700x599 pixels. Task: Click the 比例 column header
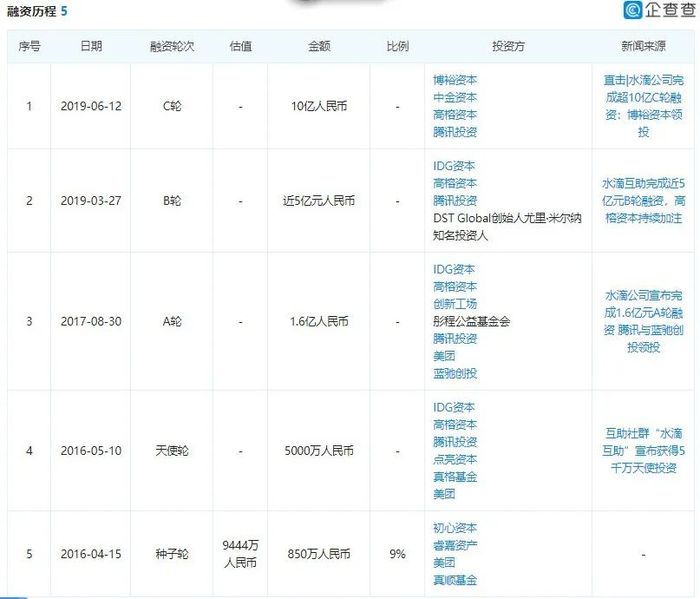pyautogui.click(x=397, y=46)
